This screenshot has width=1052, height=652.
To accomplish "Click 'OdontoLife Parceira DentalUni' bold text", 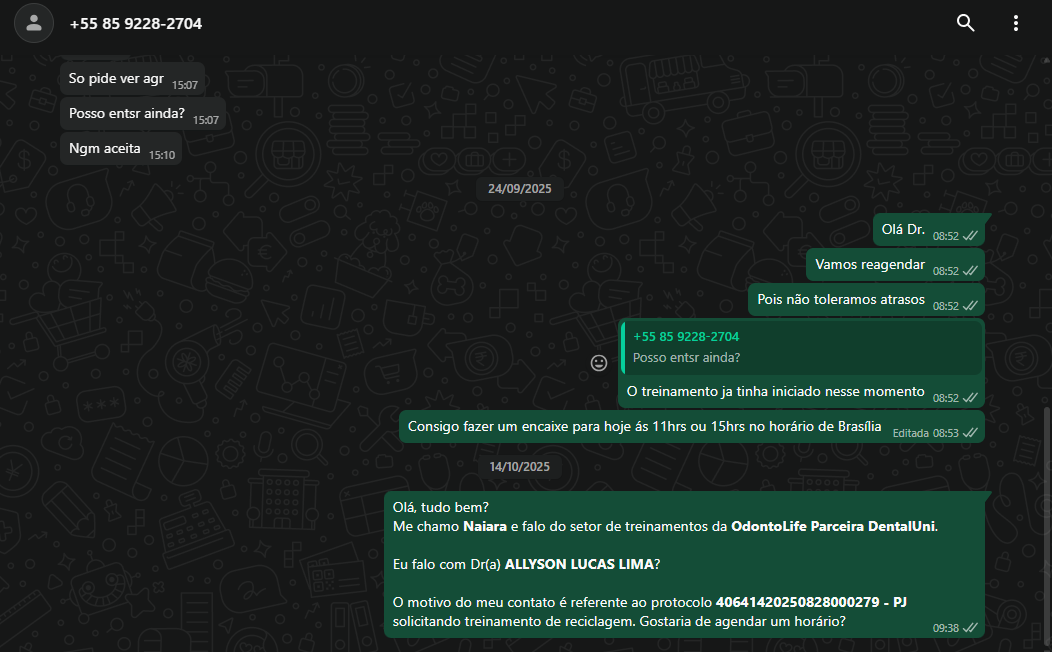I will [x=833, y=527].
